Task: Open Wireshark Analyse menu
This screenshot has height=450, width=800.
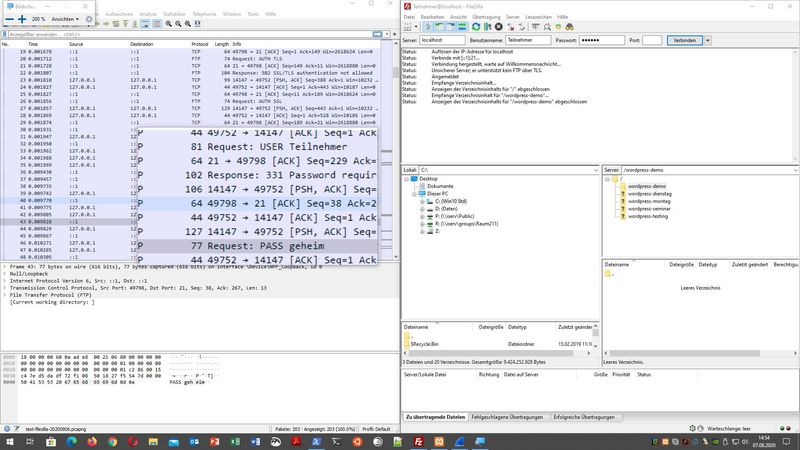Action: (148, 14)
